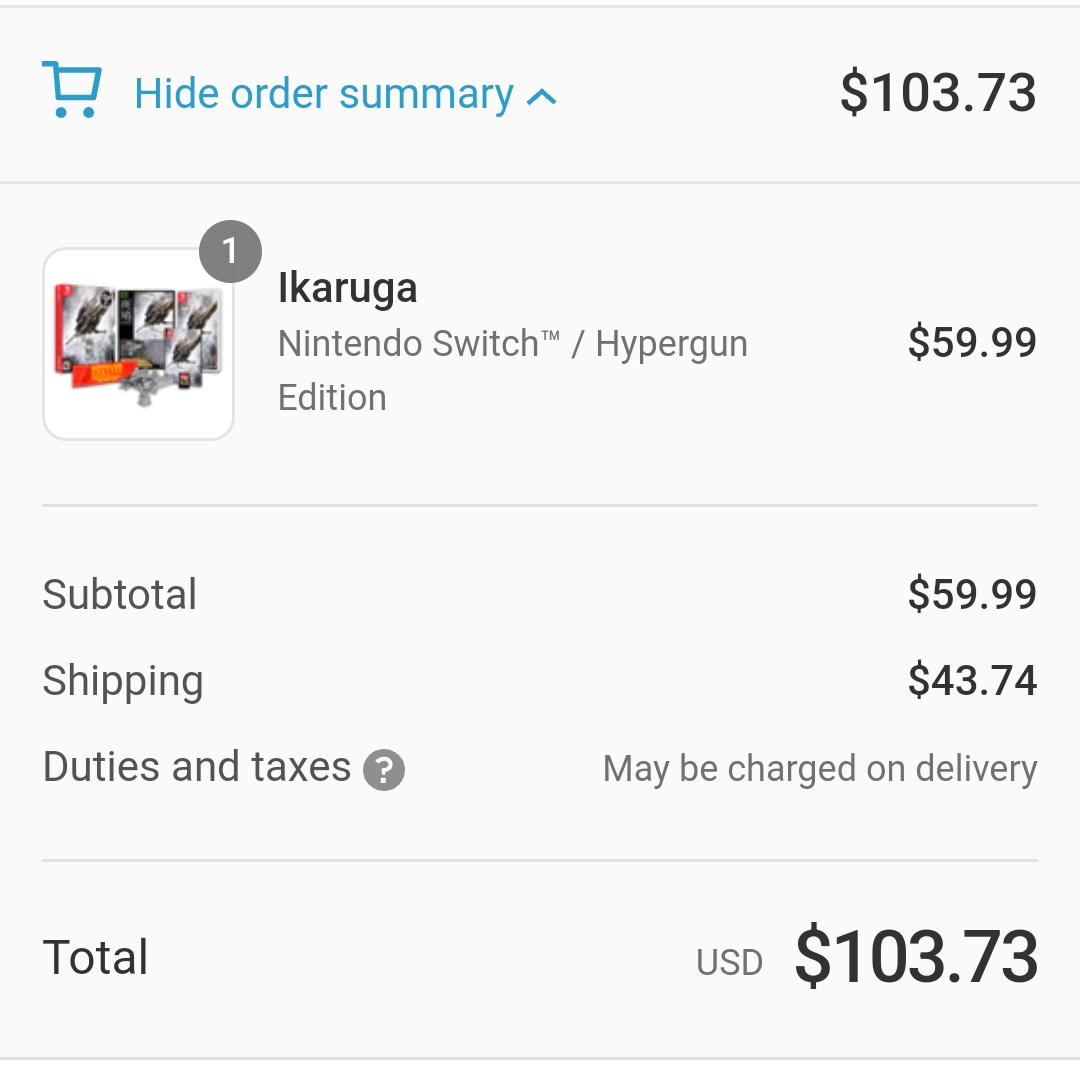Open the duties and taxes help icon

tap(384, 770)
